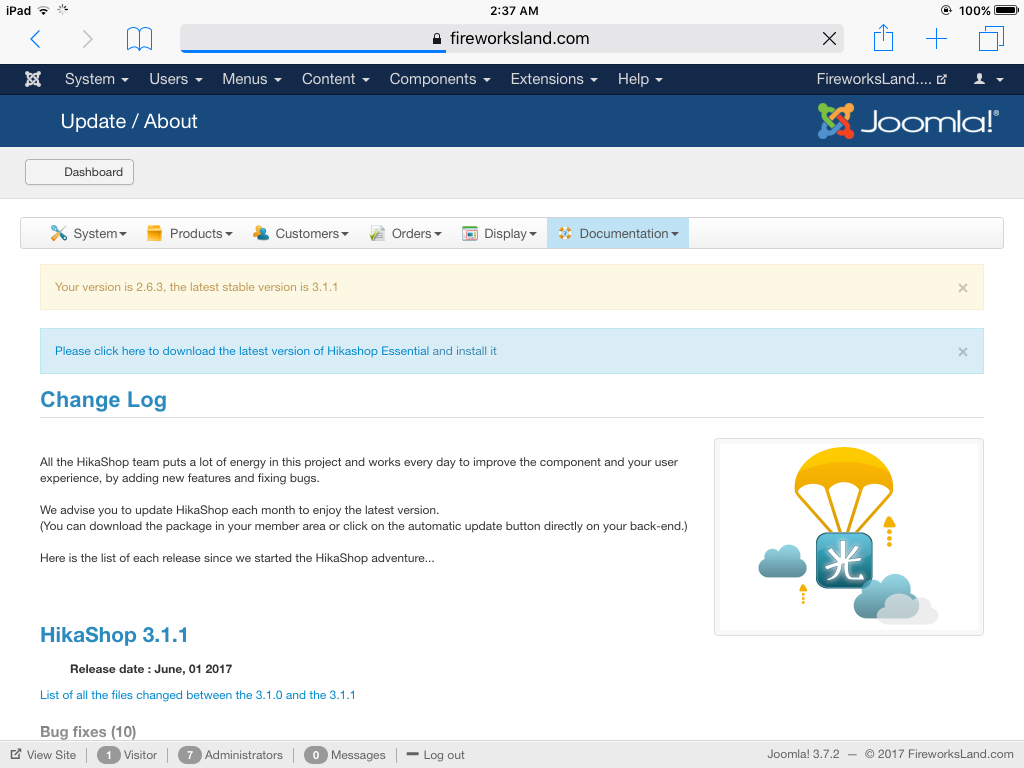Screen dimensions: 1024x768
Task: Open the Content menu
Action: [335, 79]
